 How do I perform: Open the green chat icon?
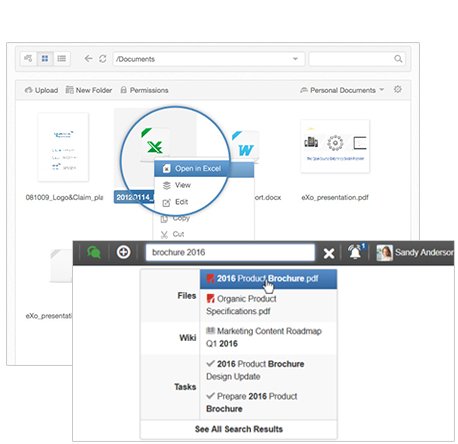coord(94,252)
